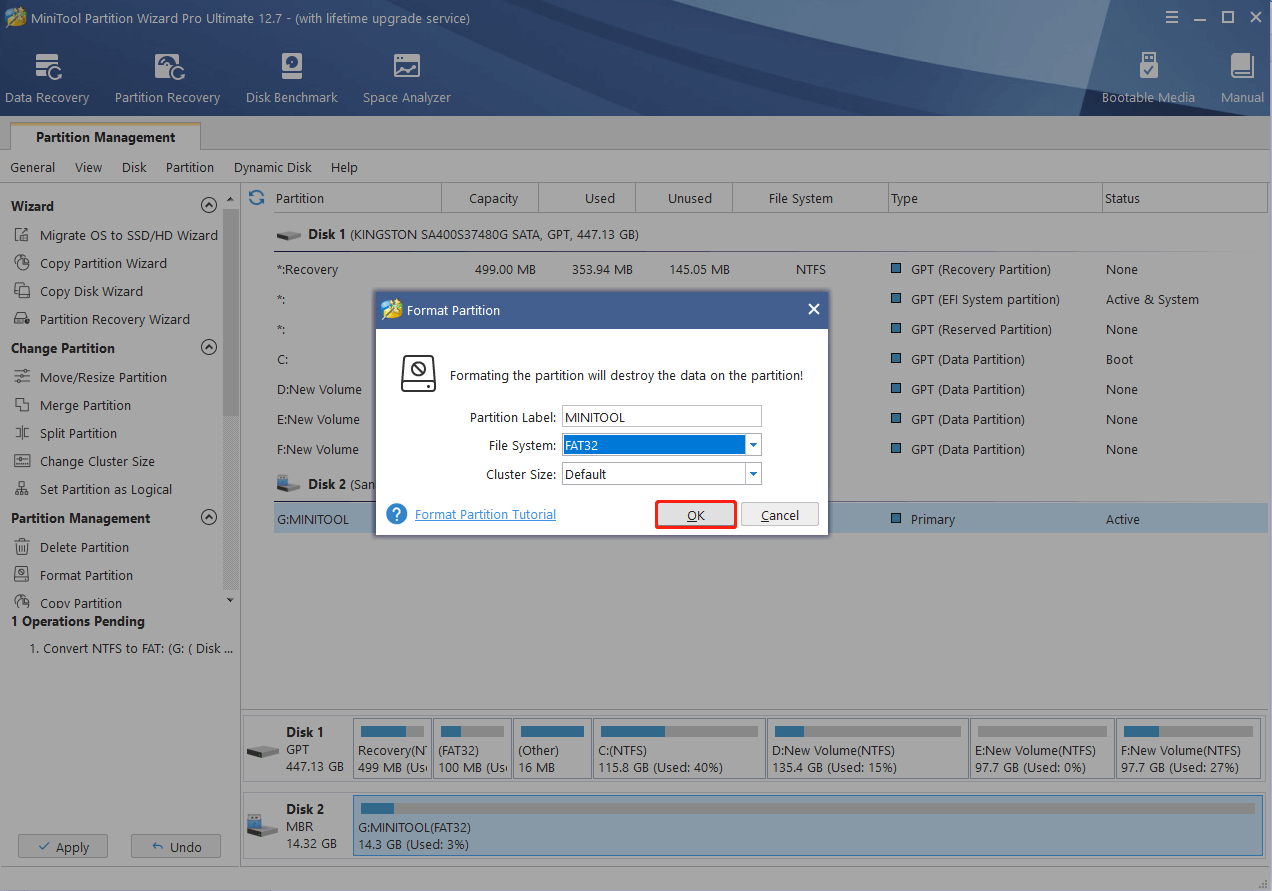Collapse the Change Partition section
Image resolution: width=1272 pixels, height=891 pixels.
[x=209, y=347]
